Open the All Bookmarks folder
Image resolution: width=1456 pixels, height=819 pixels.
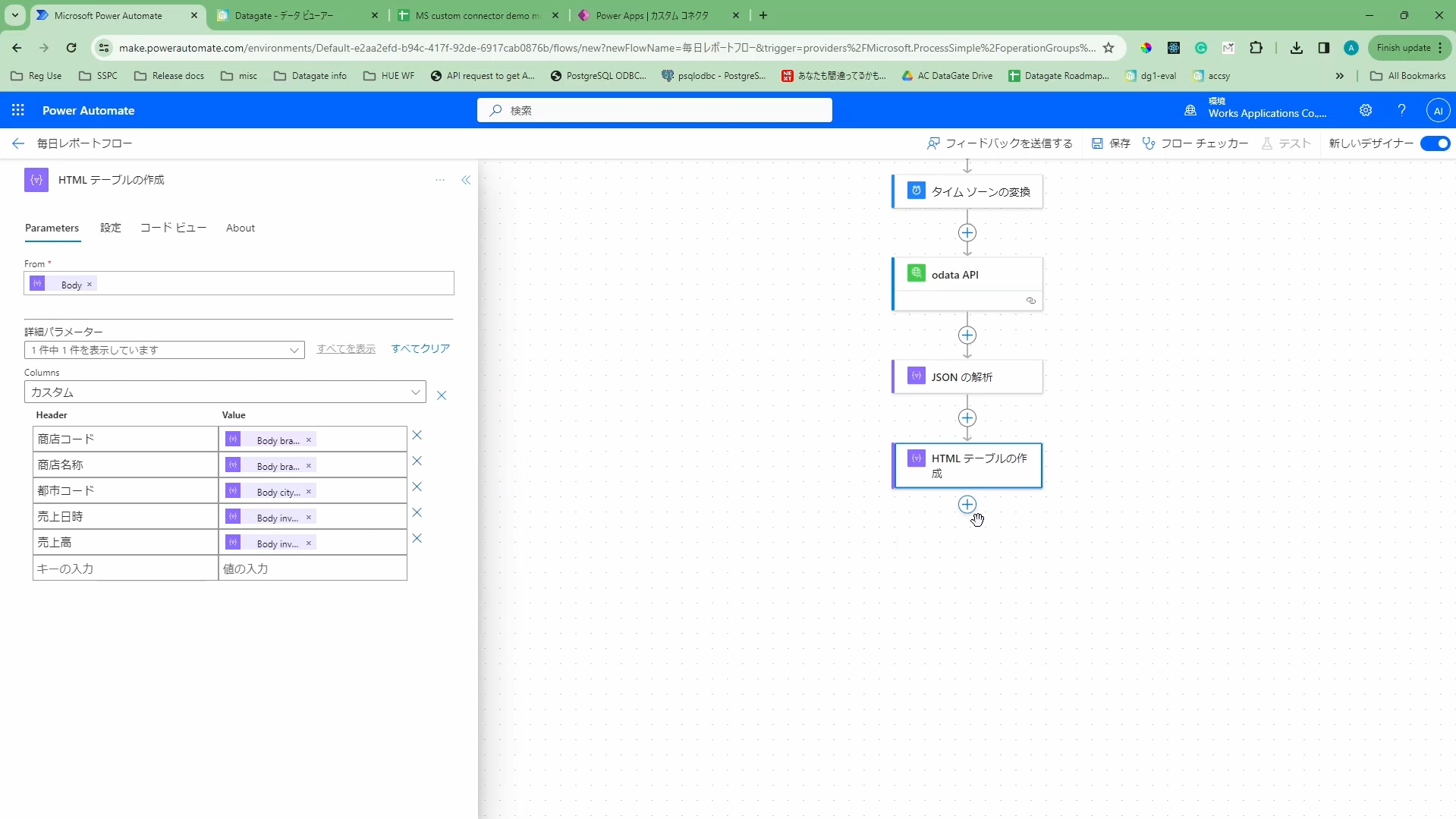pos(1408,76)
